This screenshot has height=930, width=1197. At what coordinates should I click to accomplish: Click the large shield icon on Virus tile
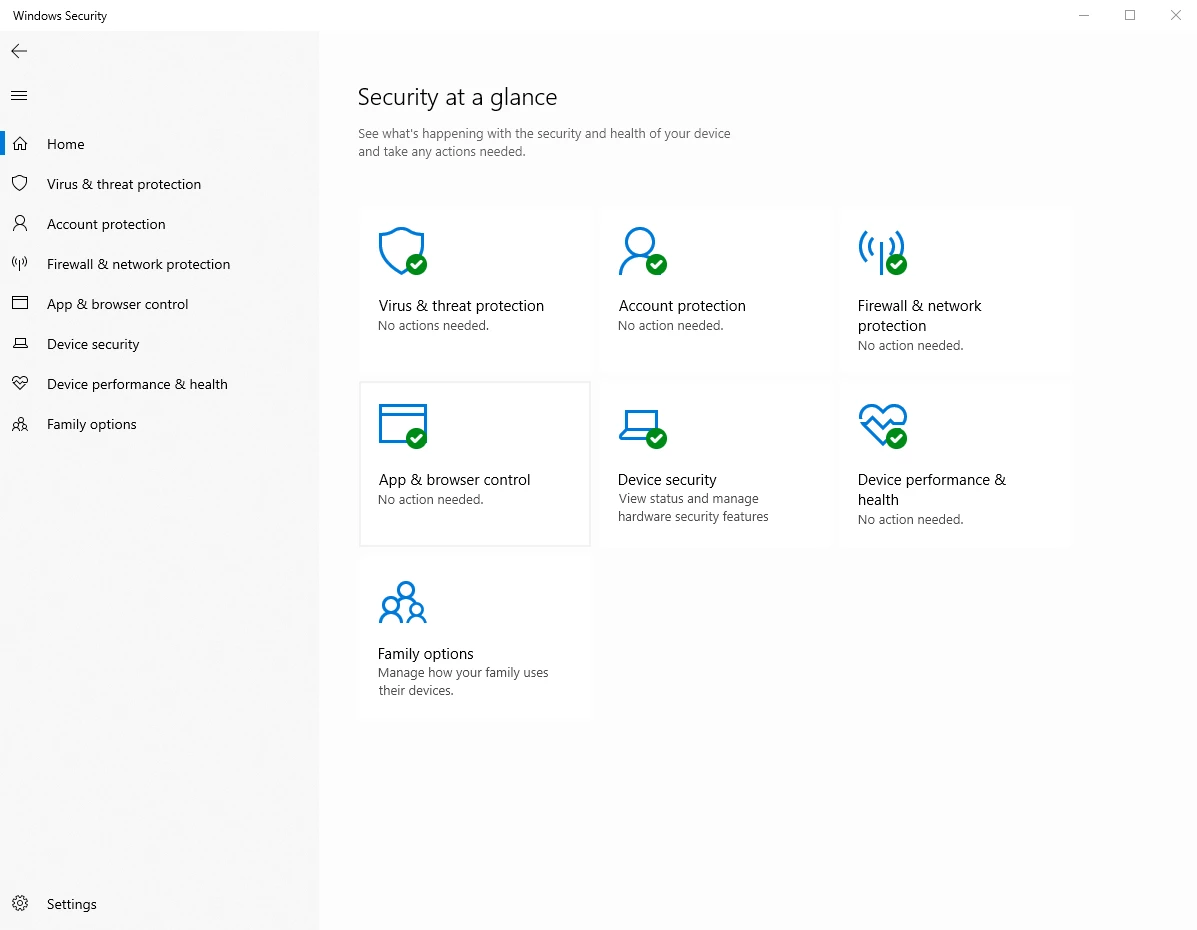(402, 250)
